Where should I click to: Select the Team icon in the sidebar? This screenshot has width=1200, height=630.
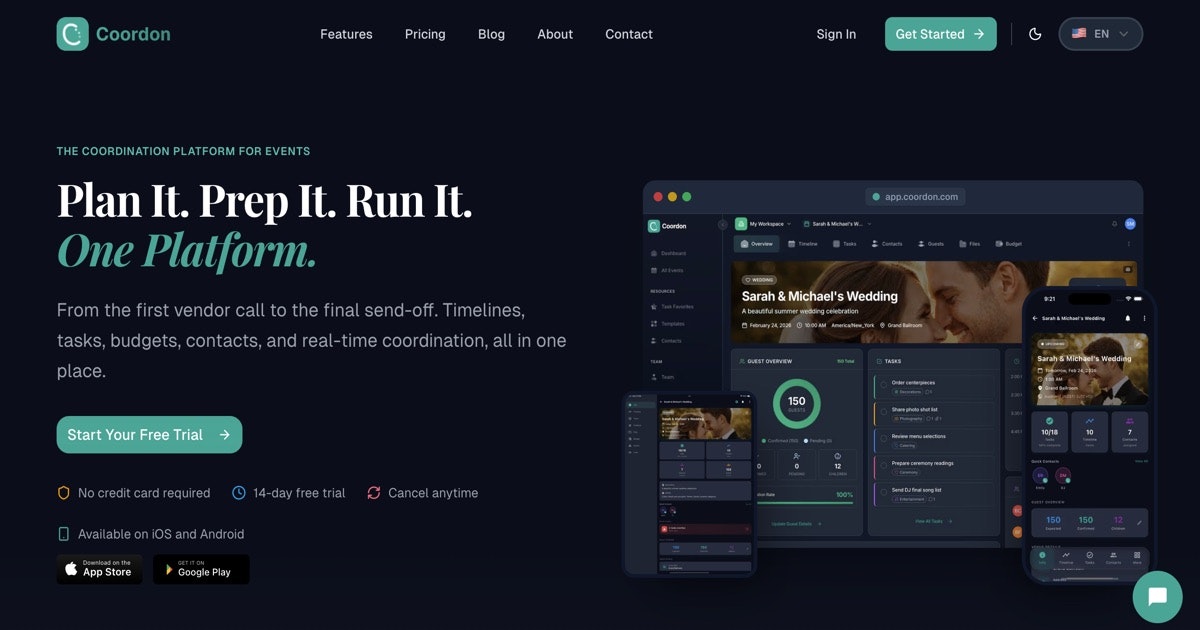[654, 377]
